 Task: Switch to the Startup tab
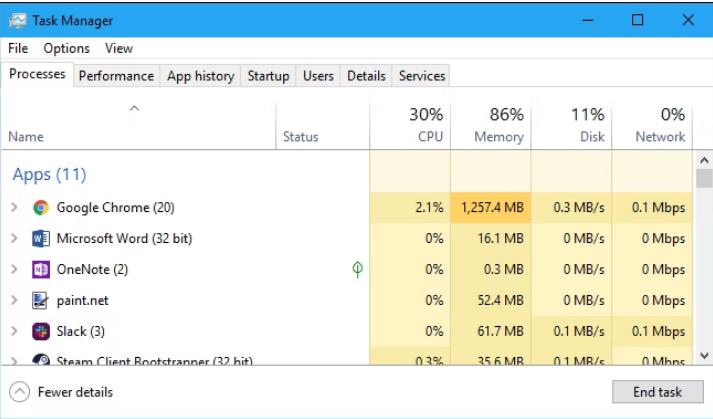pos(268,76)
